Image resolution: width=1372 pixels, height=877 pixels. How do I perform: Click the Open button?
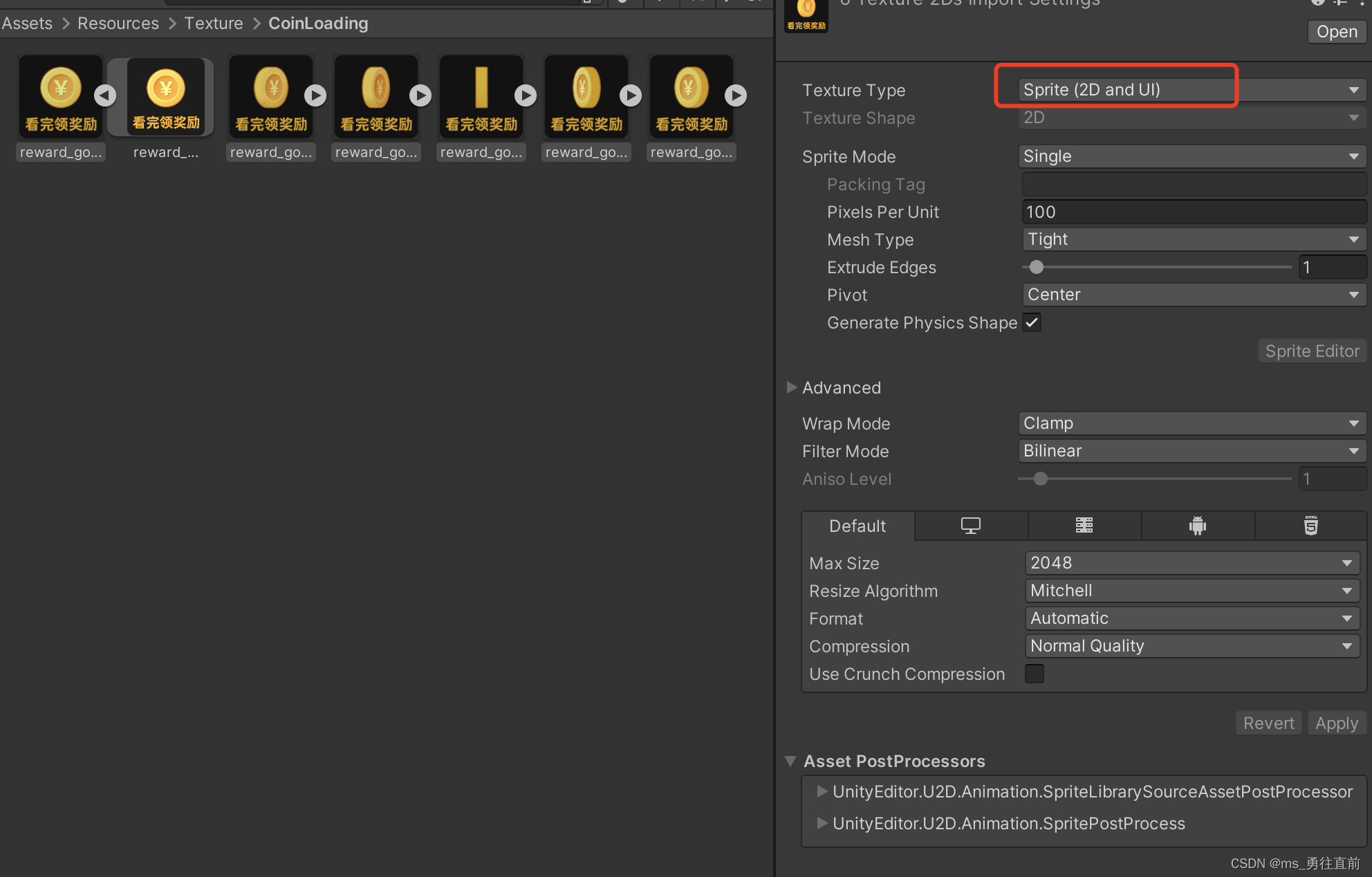click(1336, 32)
